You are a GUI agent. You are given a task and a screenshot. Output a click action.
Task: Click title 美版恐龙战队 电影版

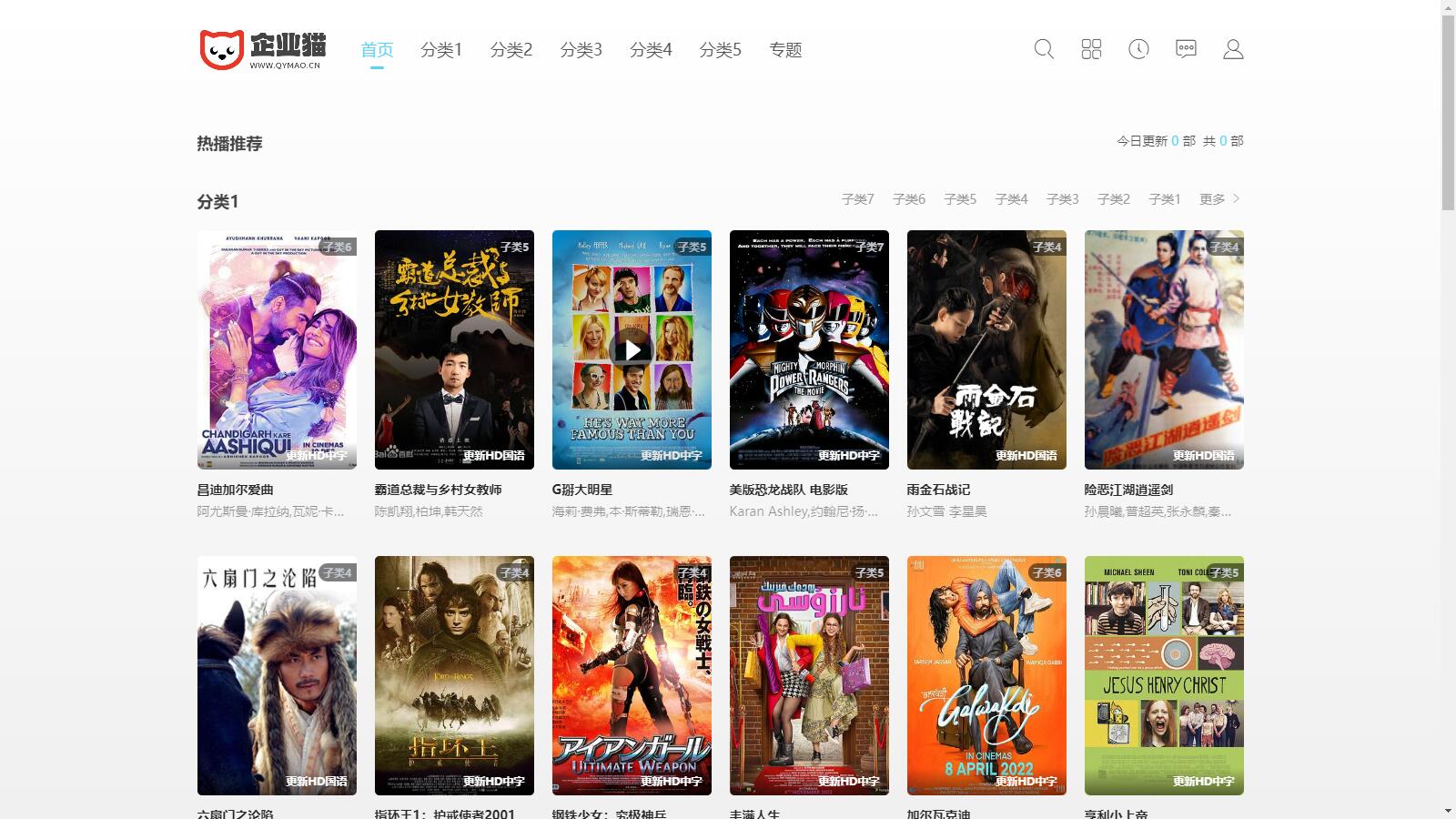(x=788, y=490)
